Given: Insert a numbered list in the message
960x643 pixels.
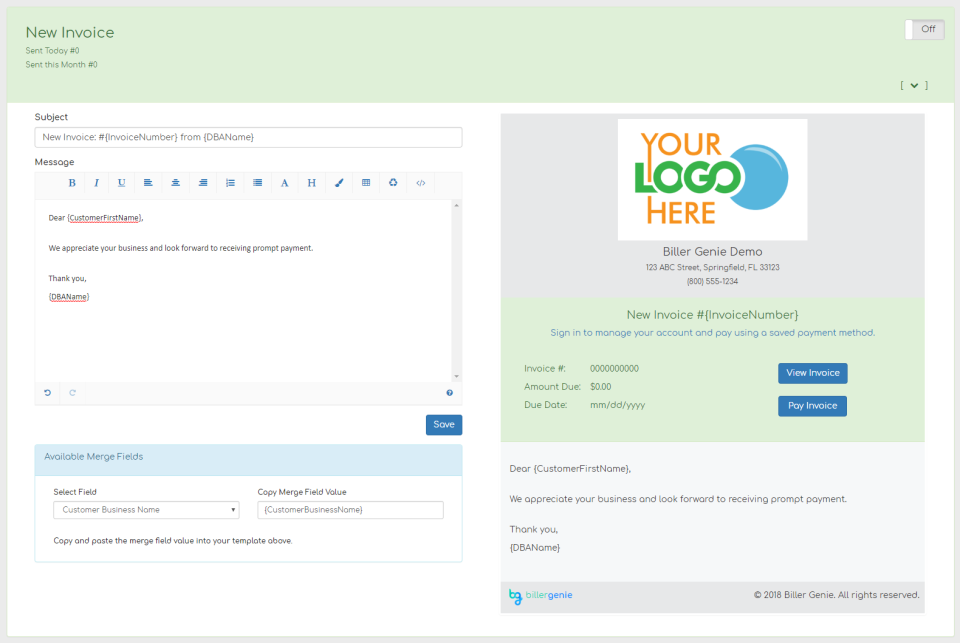Looking at the screenshot, I should [231, 183].
